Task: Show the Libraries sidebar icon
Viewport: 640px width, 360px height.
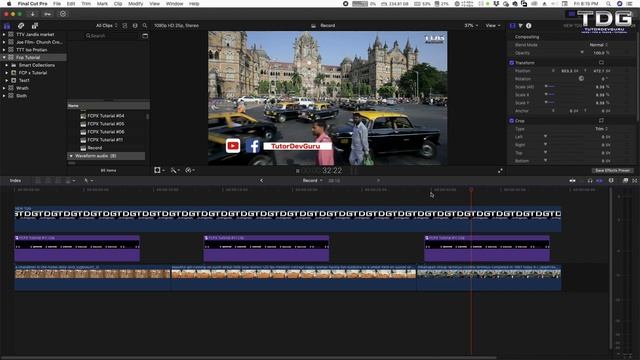Action: click(x=7, y=26)
